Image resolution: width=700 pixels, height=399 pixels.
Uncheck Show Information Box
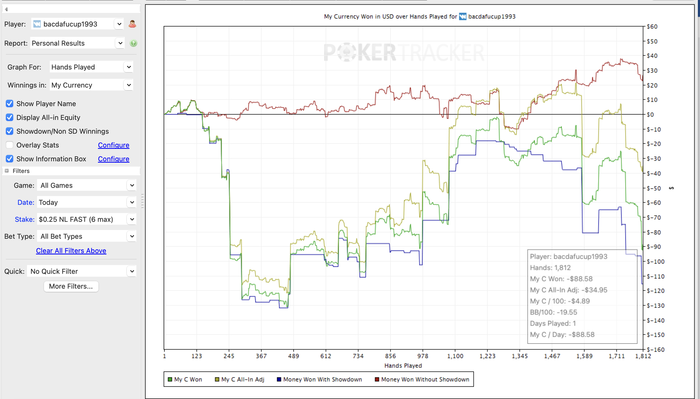9,159
